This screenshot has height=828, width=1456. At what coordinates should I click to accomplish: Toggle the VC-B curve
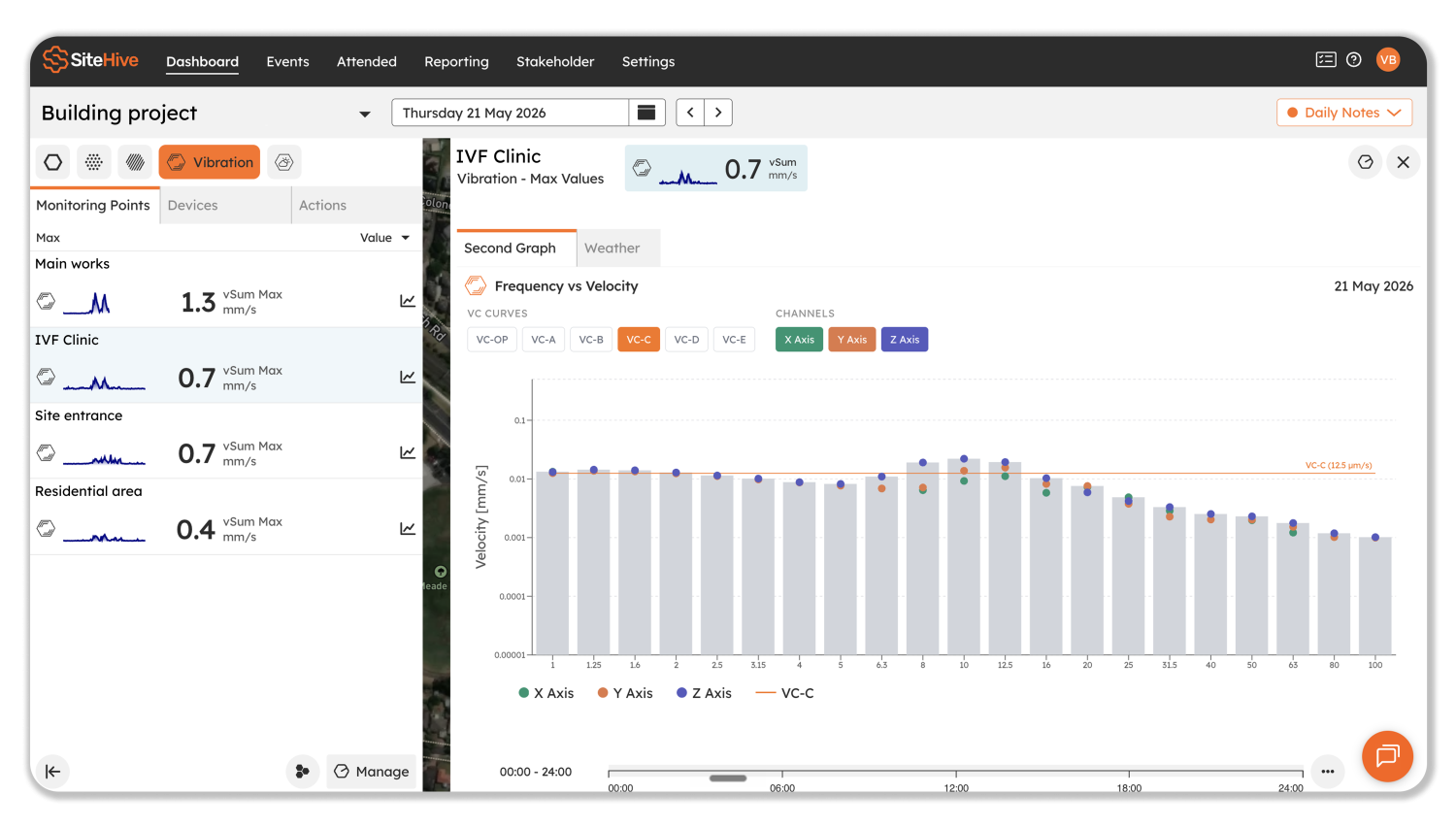tap(591, 340)
